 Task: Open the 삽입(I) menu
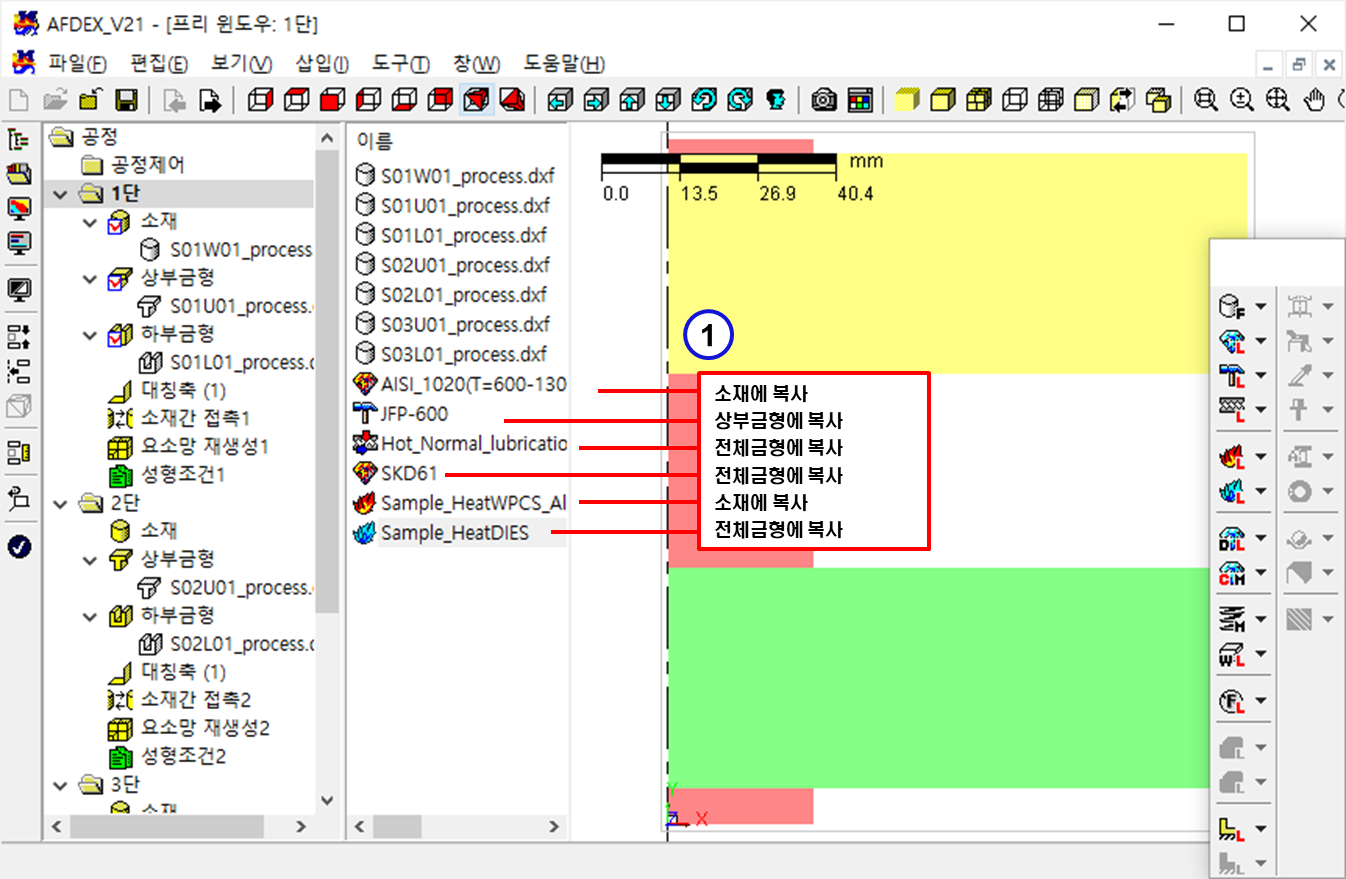(321, 64)
